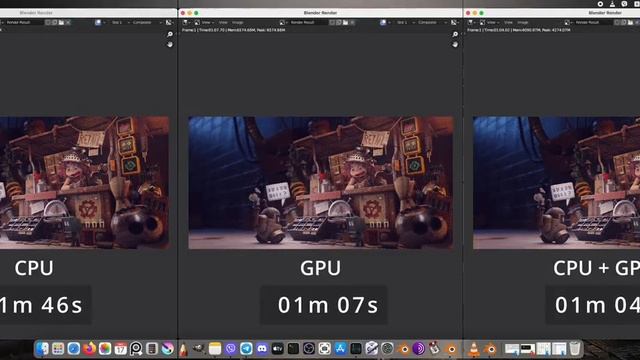640x360 pixels.
Task: Open Calendar from the dock
Action: point(120,349)
